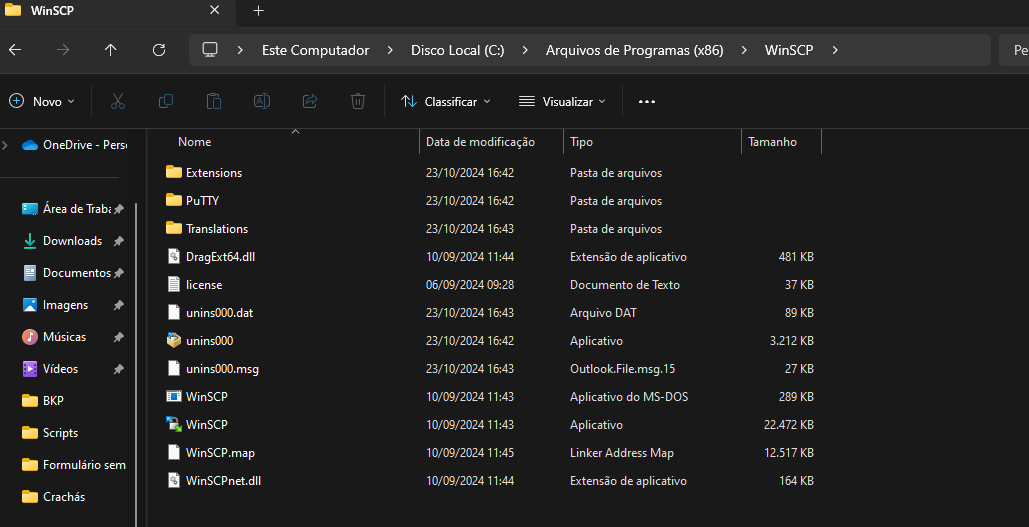This screenshot has height=527, width=1029.
Task: Open Downloads in the sidebar
Action: coord(72,241)
